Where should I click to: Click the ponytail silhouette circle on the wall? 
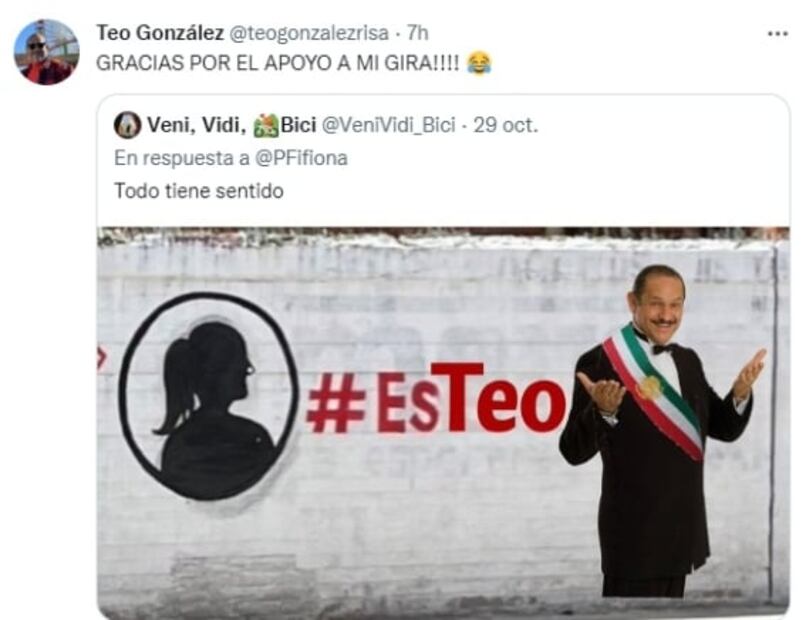(x=208, y=396)
